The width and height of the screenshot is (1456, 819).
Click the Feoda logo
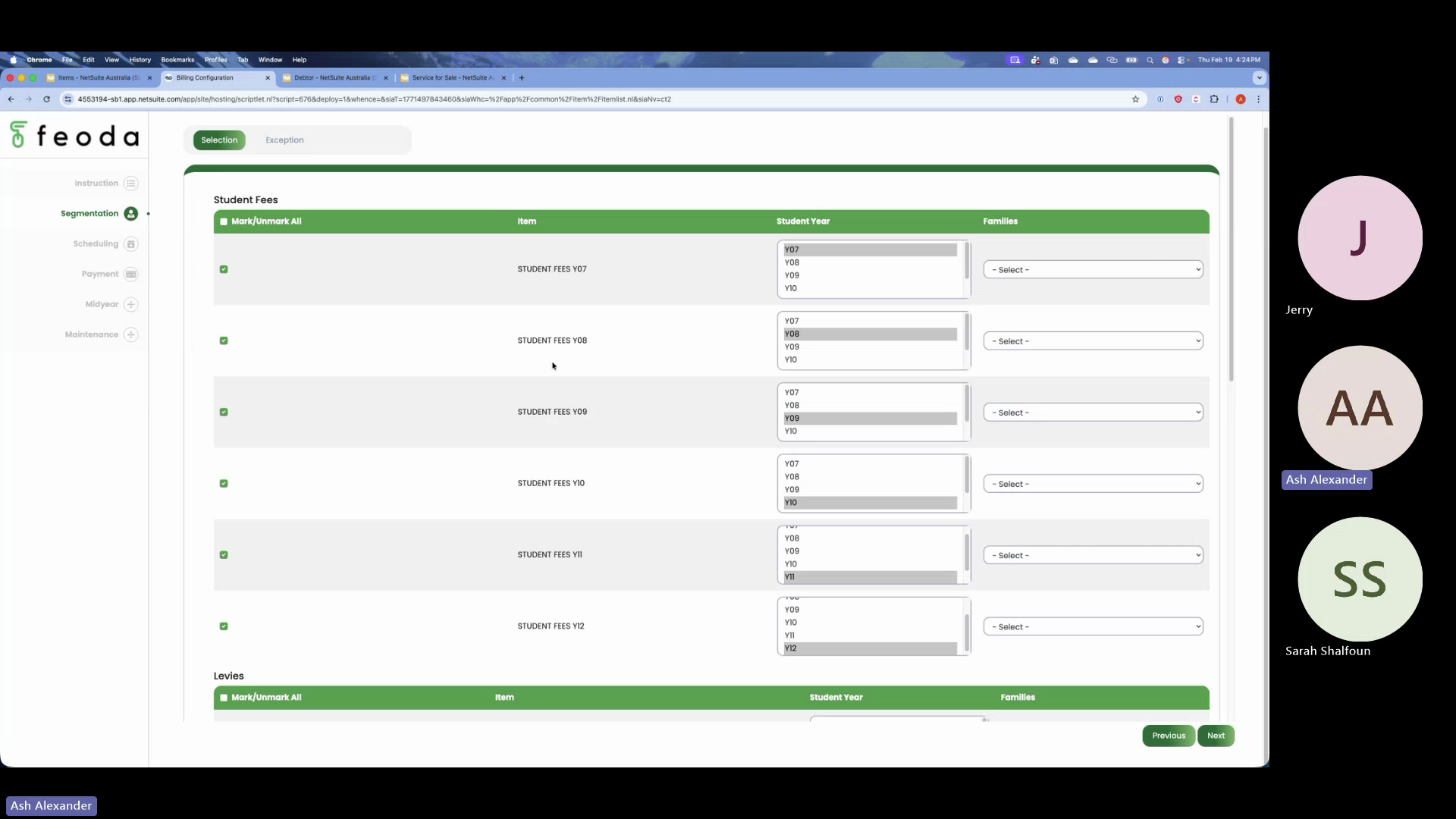(74, 135)
